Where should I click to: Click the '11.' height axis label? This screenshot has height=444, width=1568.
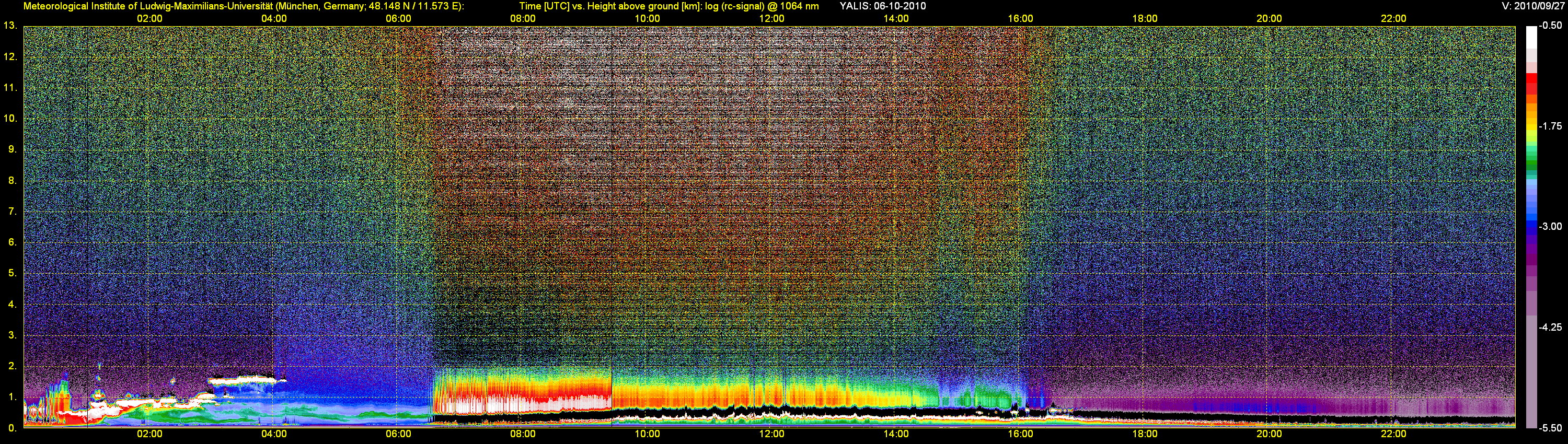pyautogui.click(x=10, y=88)
